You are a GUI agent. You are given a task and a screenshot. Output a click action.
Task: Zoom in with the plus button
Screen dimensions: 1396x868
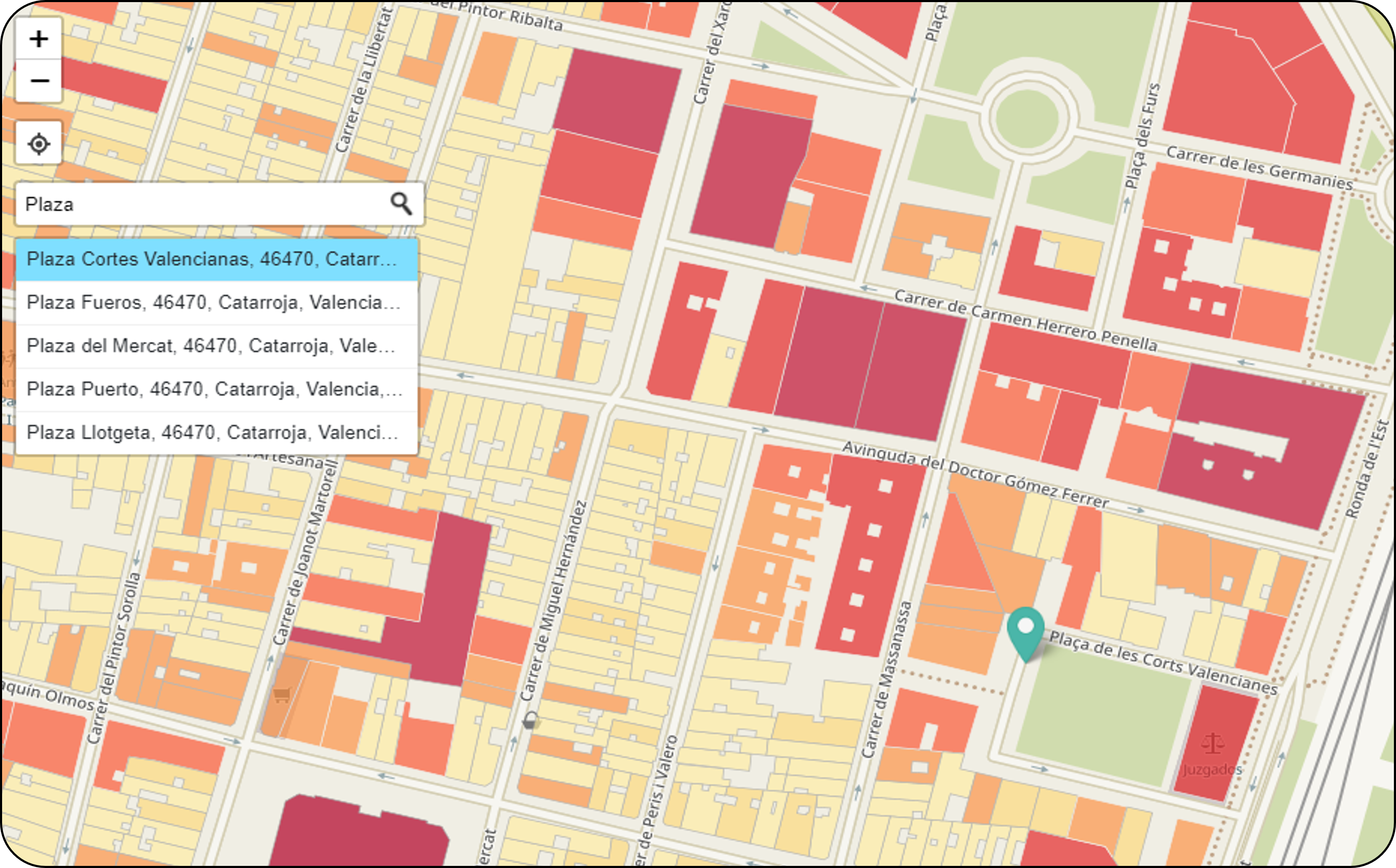pyautogui.click(x=38, y=39)
